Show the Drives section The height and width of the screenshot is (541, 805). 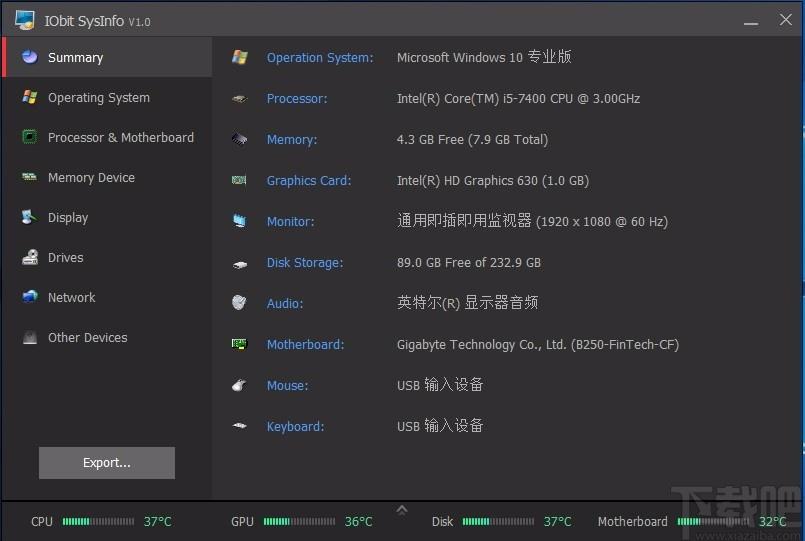(107, 257)
